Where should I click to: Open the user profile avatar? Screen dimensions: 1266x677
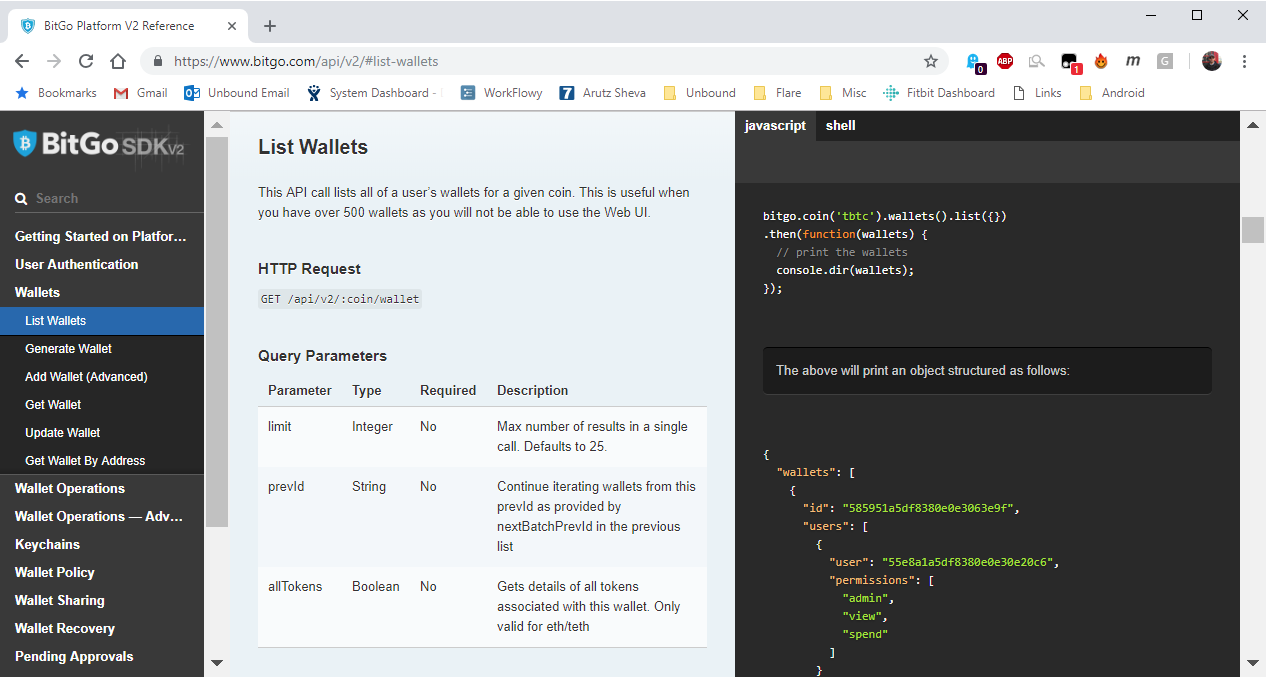coord(1212,61)
